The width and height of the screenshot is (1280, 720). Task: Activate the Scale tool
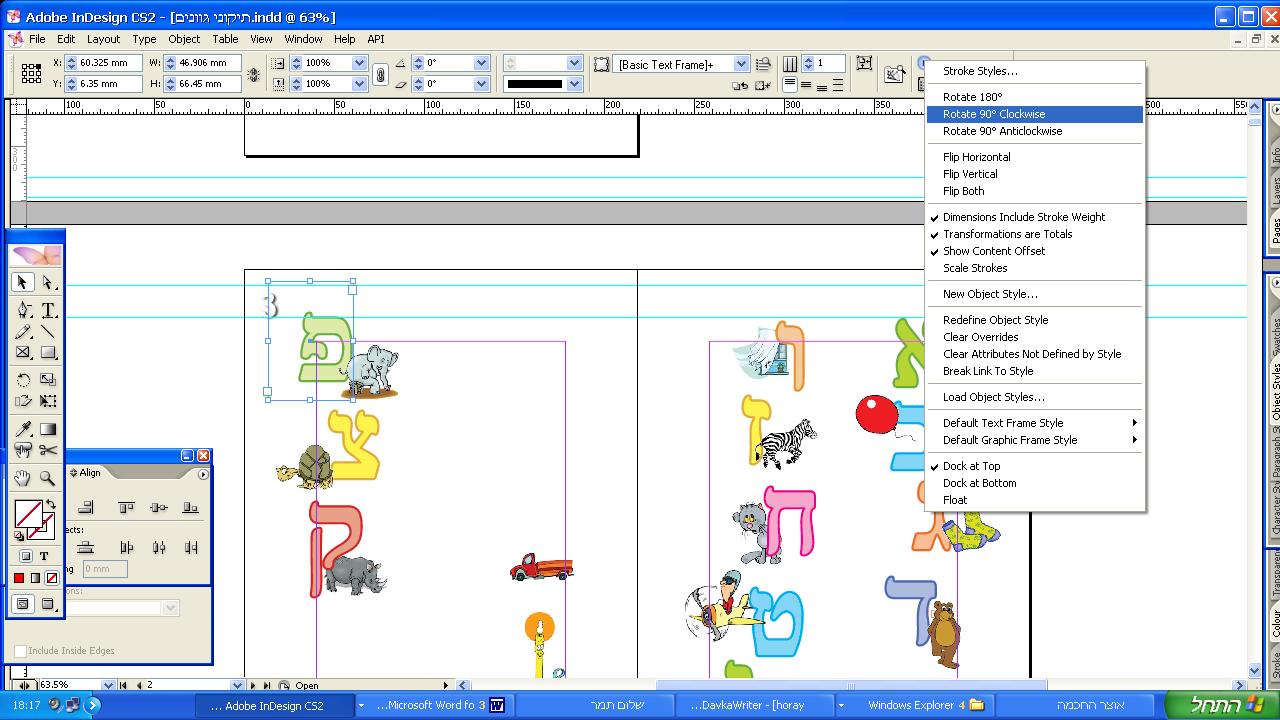pos(48,381)
